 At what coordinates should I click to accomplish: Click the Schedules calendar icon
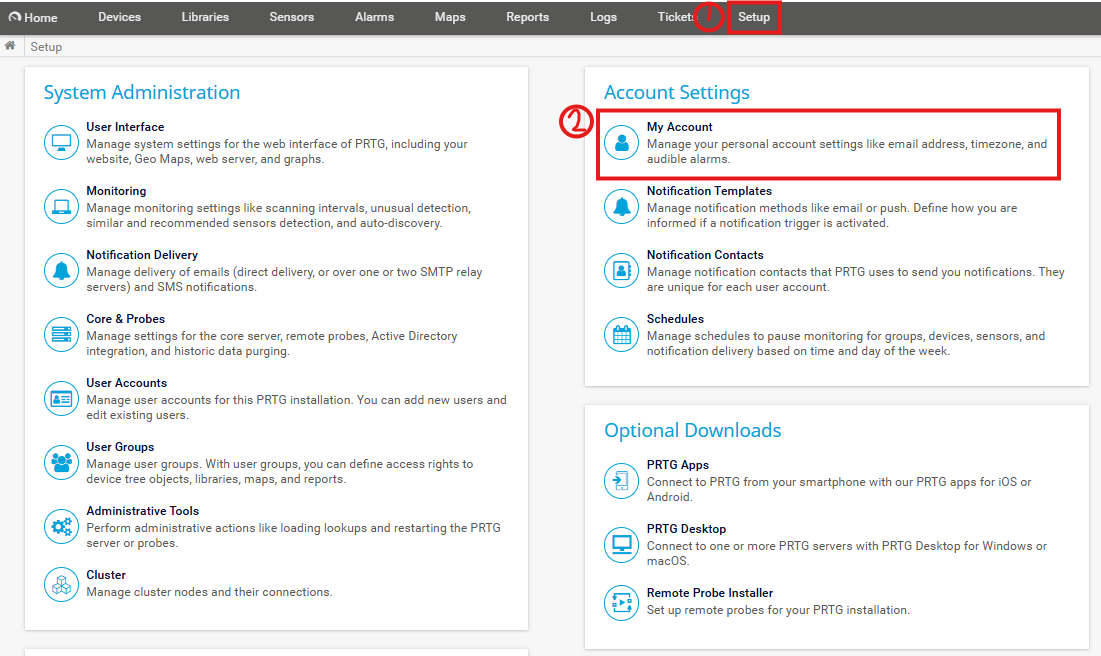(621, 334)
